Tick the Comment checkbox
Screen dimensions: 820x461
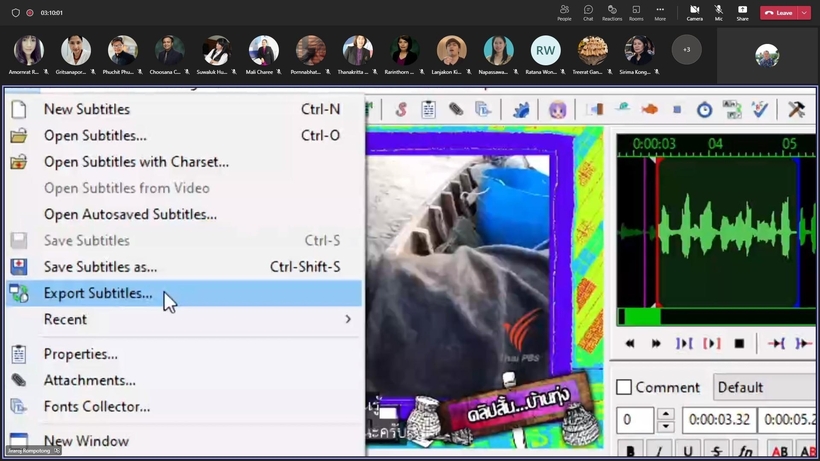(x=624, y=387)
